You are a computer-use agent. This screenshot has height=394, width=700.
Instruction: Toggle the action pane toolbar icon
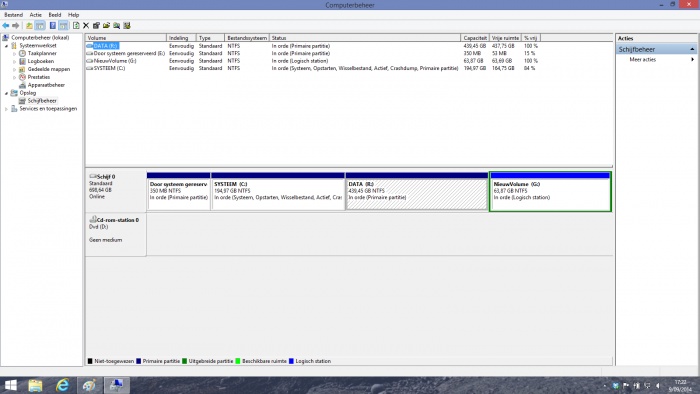click(x=63, y=25)
